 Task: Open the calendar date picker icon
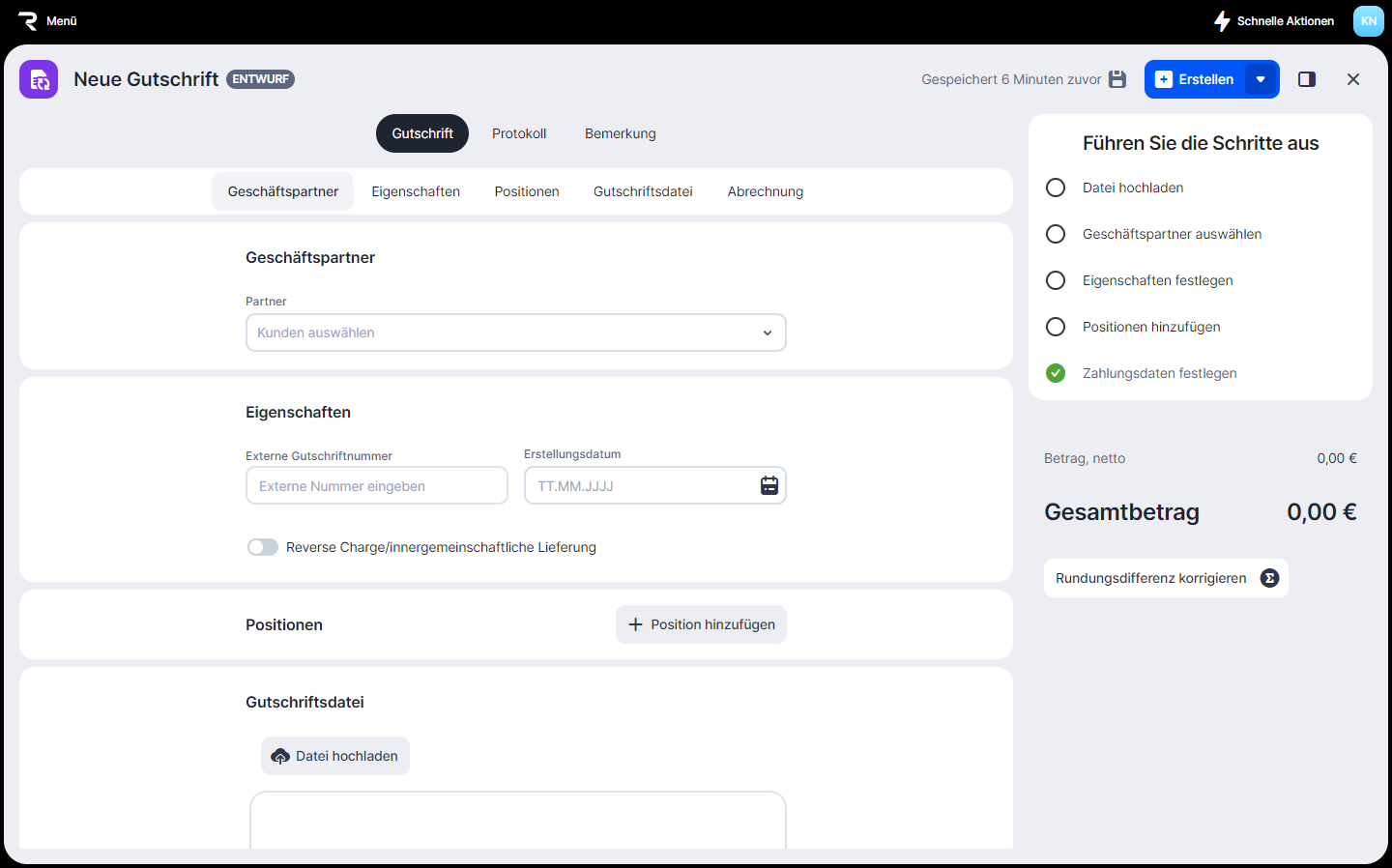click(x=768, y=485)
